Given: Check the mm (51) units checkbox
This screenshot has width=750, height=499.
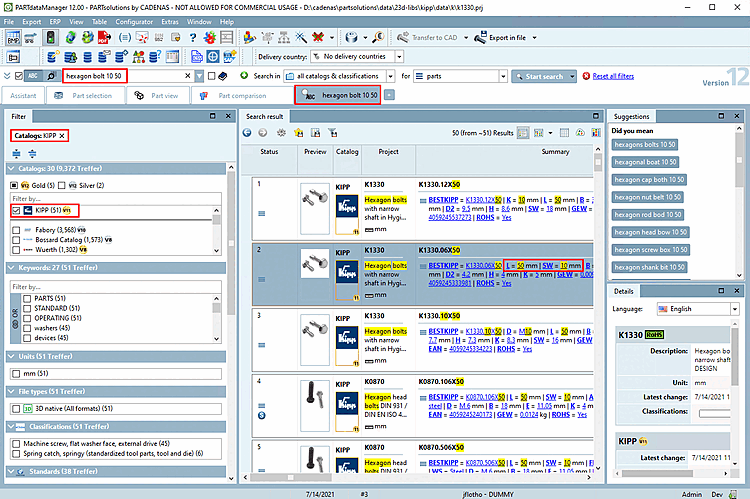Looking at the screenshot, I should tap(16, 374).
